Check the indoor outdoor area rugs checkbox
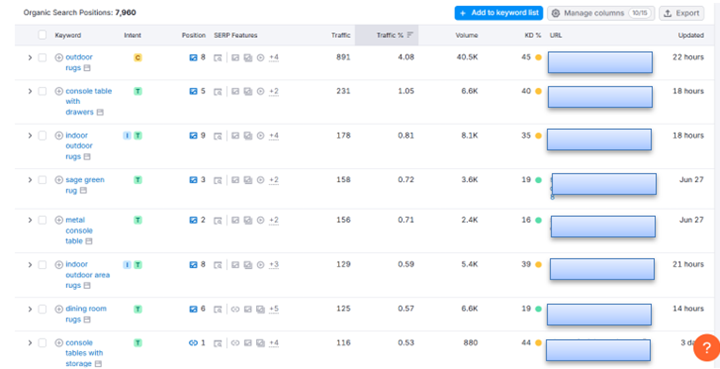 [x=42, y=264]
